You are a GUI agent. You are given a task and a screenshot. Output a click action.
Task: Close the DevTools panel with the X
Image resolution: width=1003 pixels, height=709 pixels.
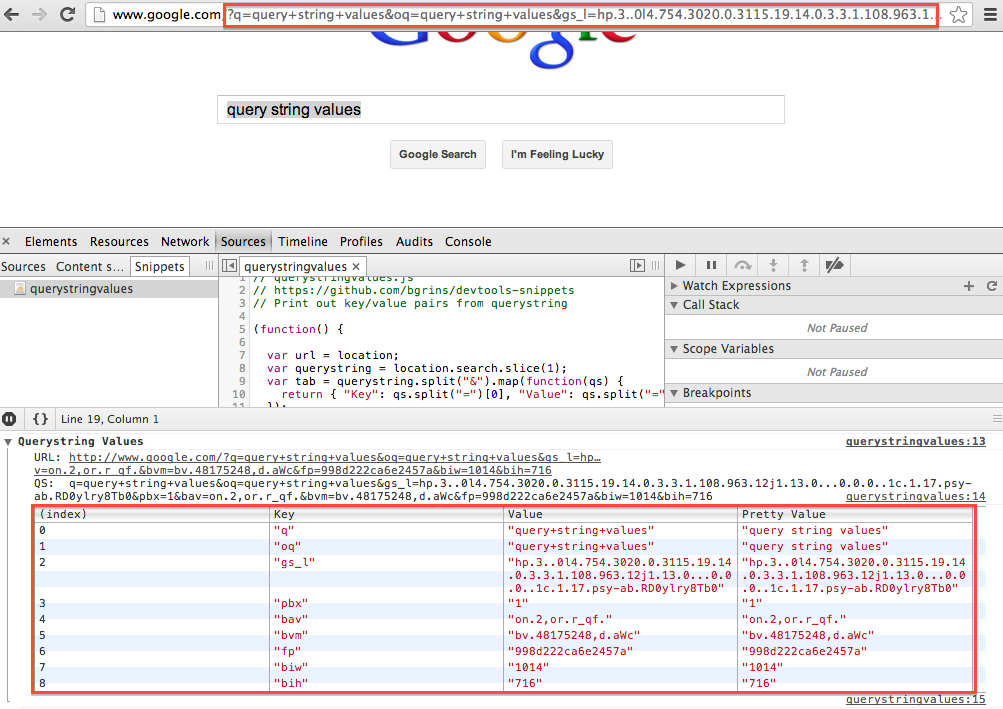click(6, 241)
